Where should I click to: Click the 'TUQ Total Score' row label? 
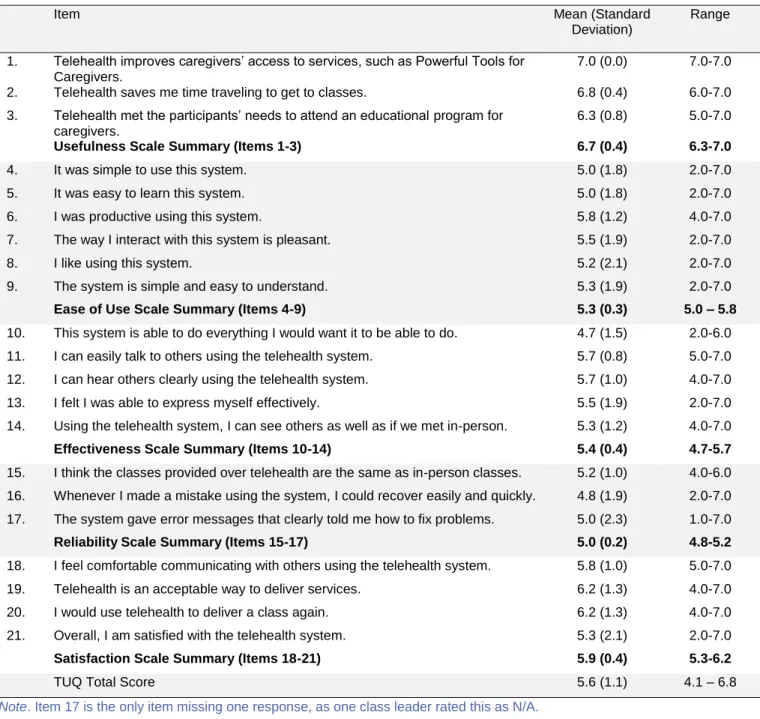(x=104, y=682)
